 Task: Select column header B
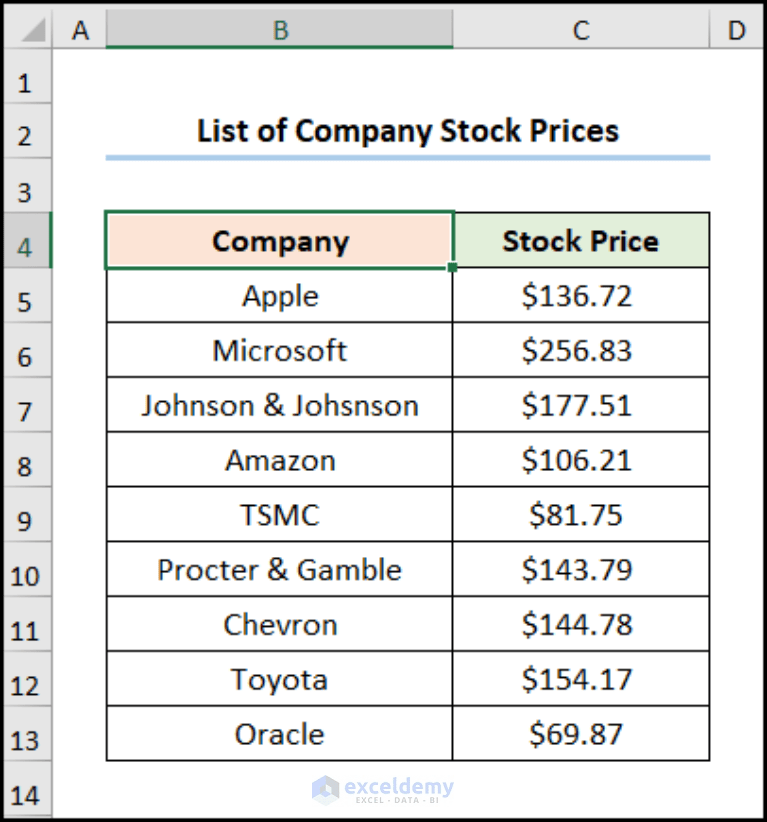(x=280, y=30)
